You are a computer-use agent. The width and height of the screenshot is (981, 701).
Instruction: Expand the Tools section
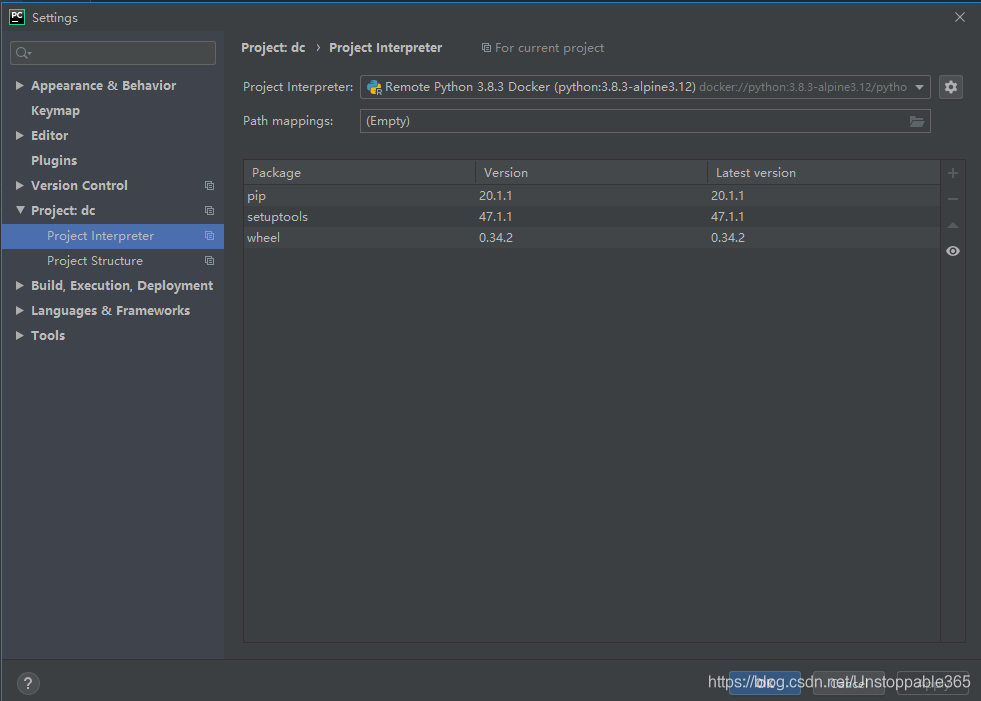19,335
